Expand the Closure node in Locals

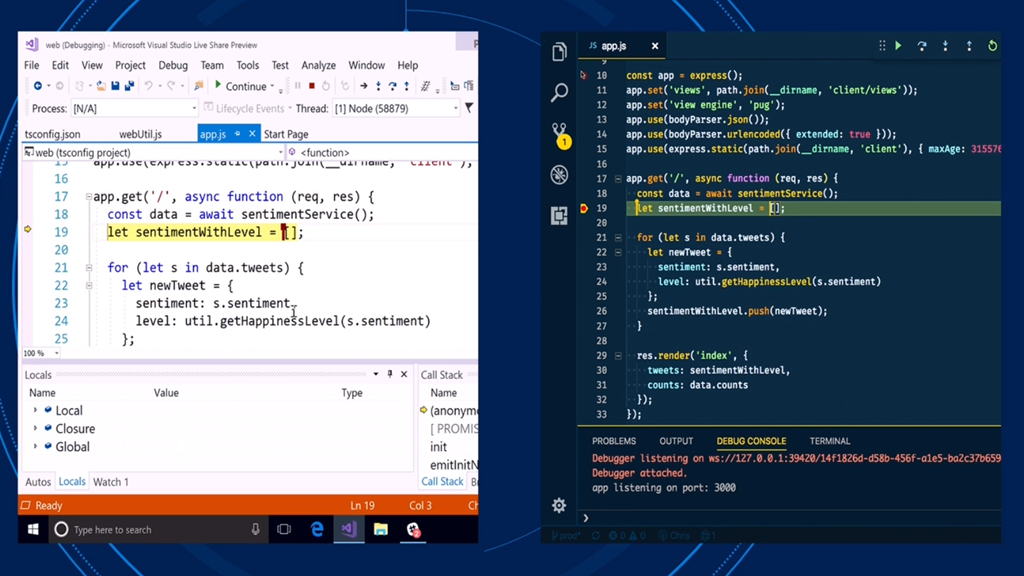[36, 429]
